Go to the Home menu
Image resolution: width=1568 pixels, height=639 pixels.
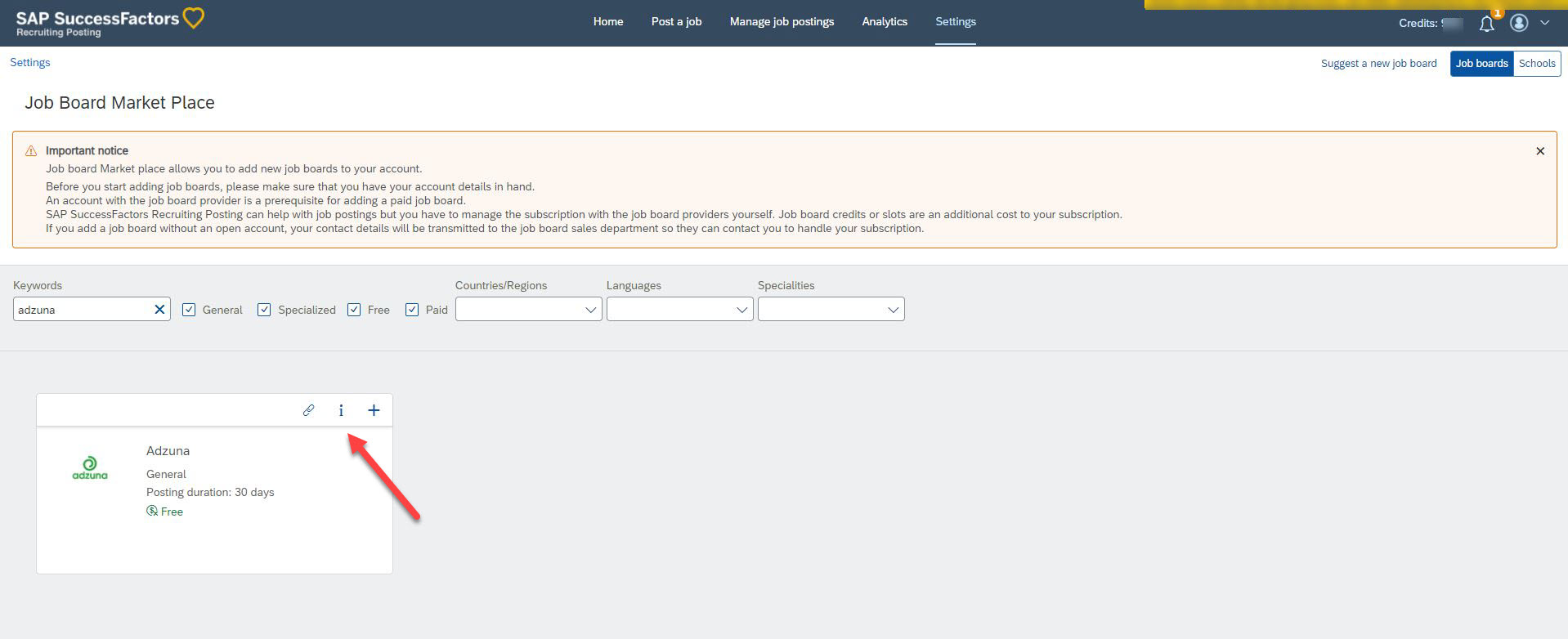[x=608, y=22]
